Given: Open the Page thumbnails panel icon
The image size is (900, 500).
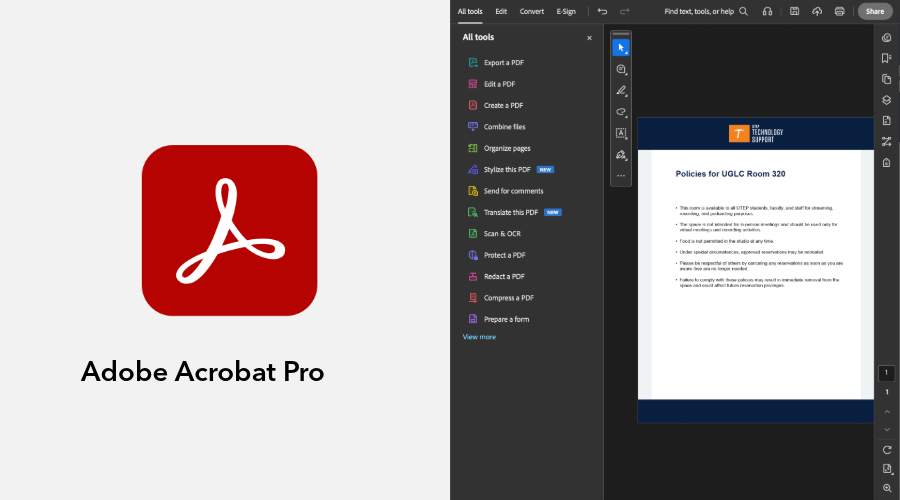Looking at the screenshot, I should click(887, 79).
